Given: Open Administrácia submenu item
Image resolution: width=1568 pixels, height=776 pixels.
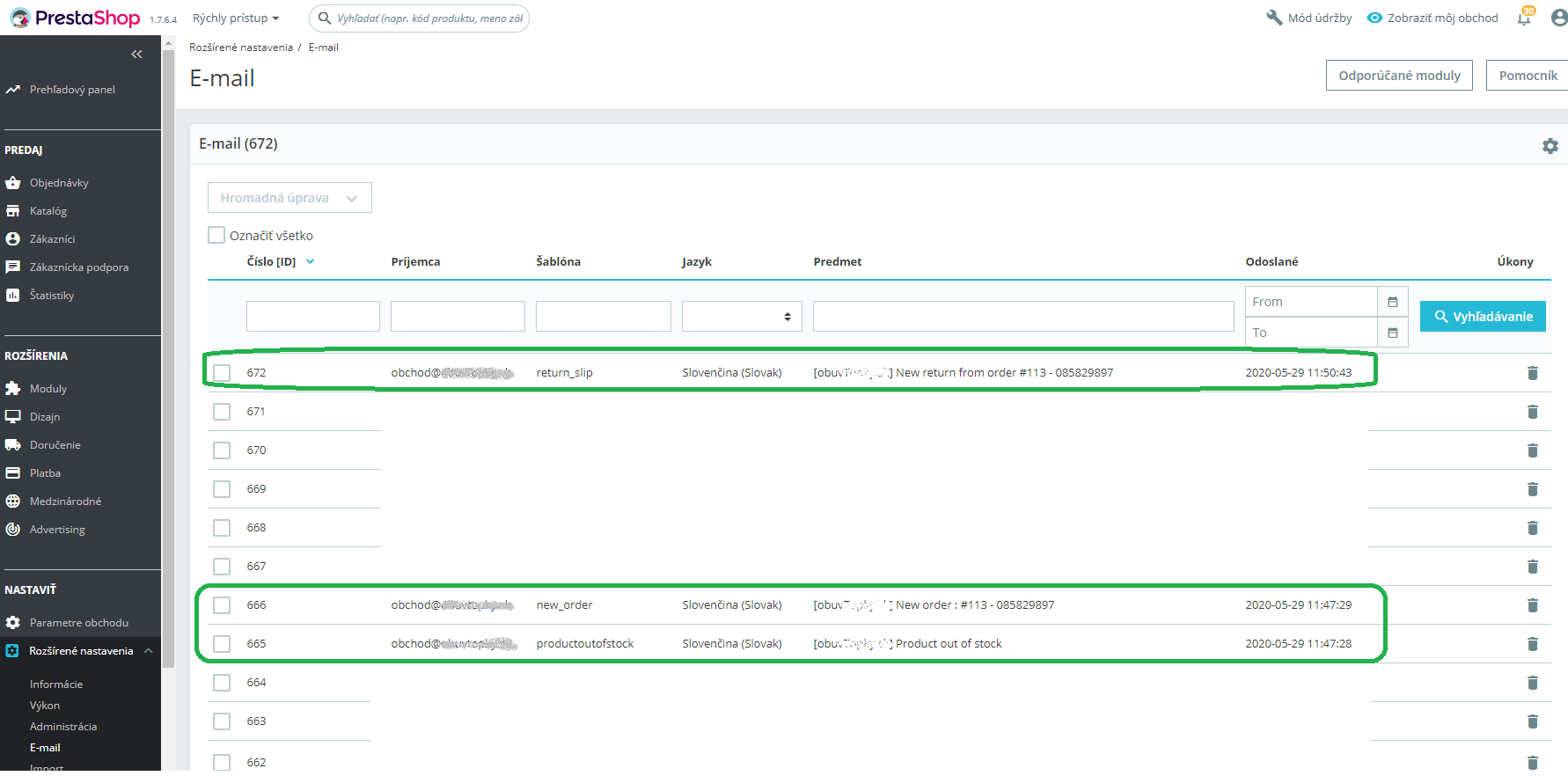Looking at the screenshot, I should click(63, 727).
